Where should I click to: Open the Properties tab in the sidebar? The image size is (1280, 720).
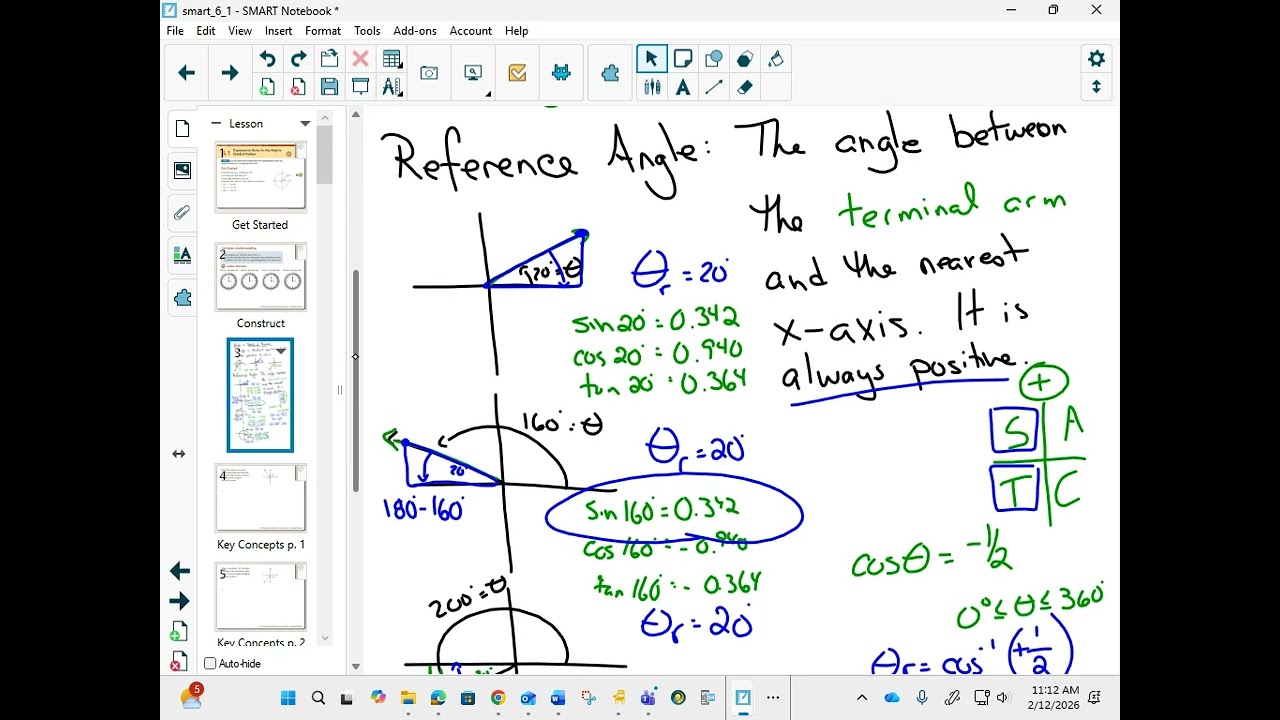coord(182,255)
